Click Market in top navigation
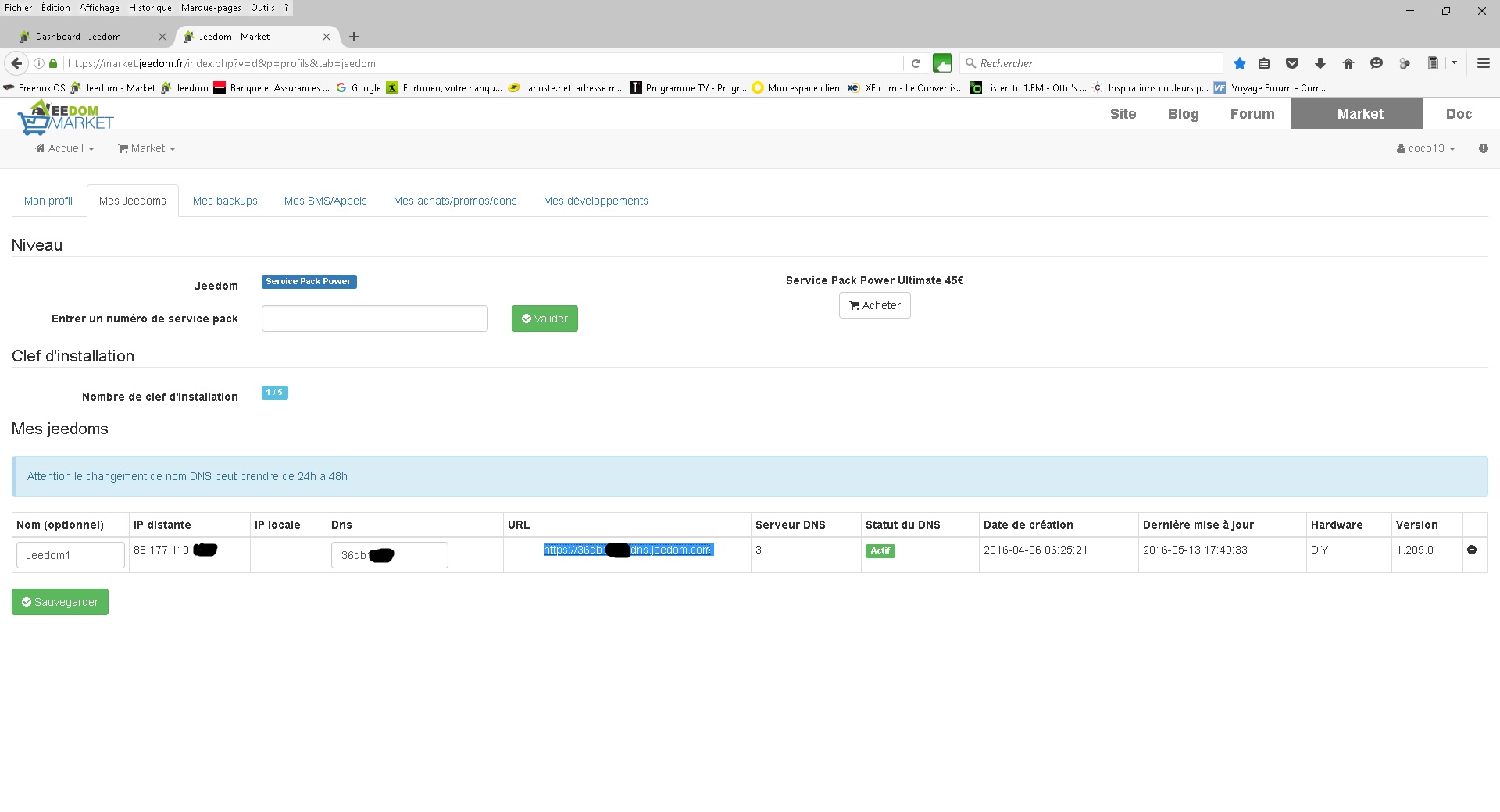1500x812 pixels. click(x=1356, y=114)
